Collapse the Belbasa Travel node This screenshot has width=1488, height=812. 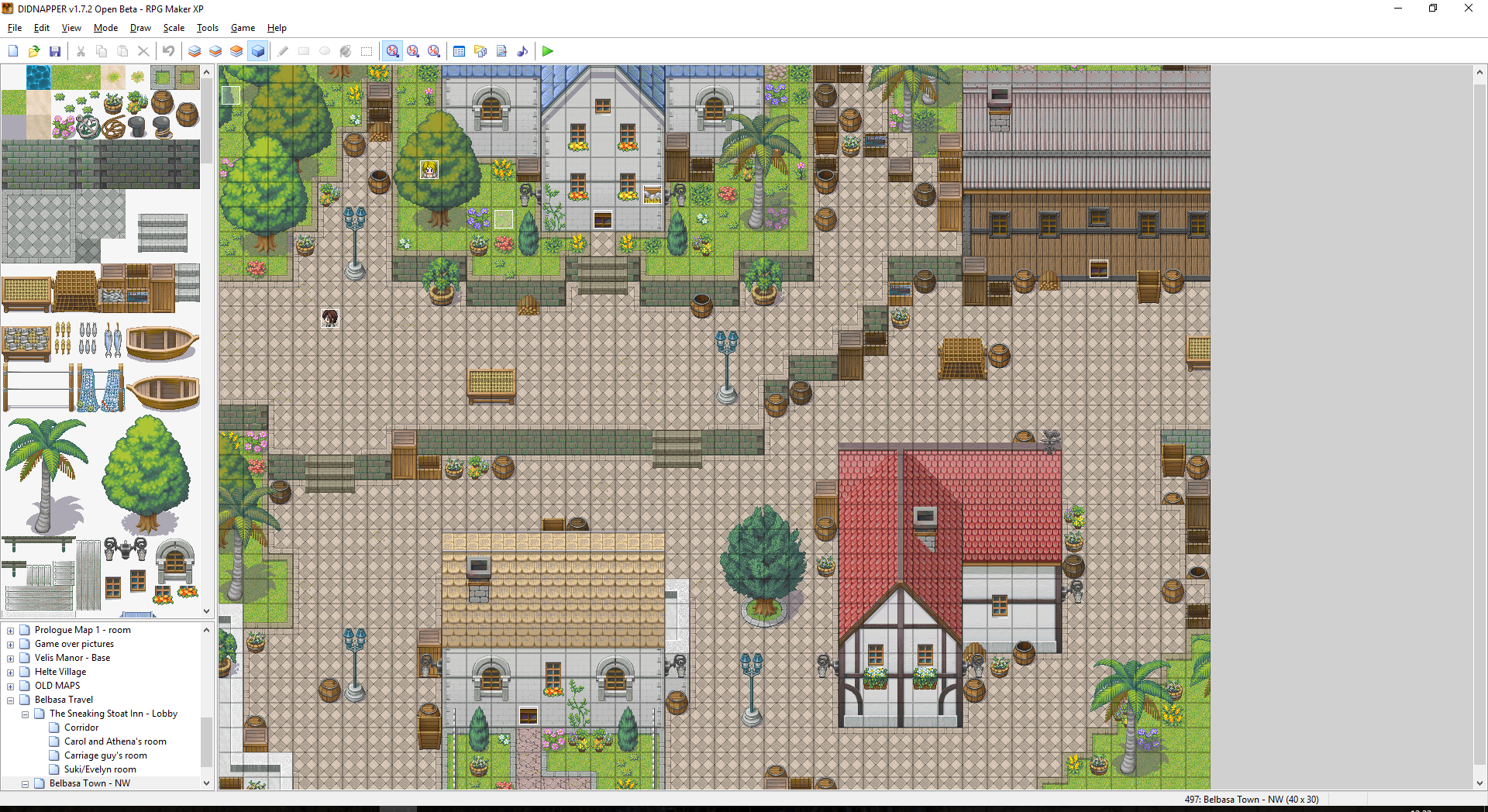coord(11,700)
